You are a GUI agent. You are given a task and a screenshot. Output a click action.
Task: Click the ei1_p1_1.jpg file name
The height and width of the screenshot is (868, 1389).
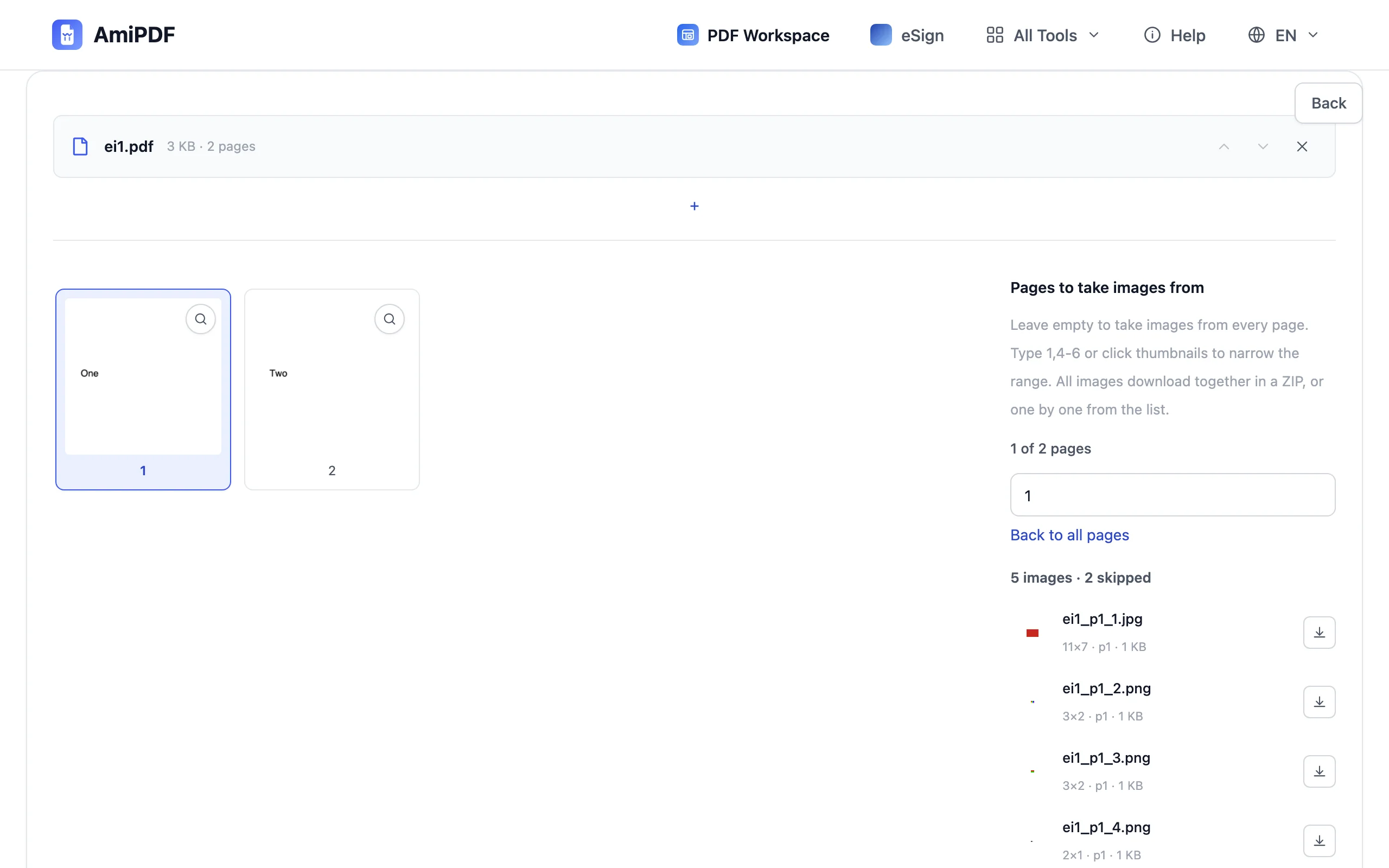click(x=1102, y=619)
